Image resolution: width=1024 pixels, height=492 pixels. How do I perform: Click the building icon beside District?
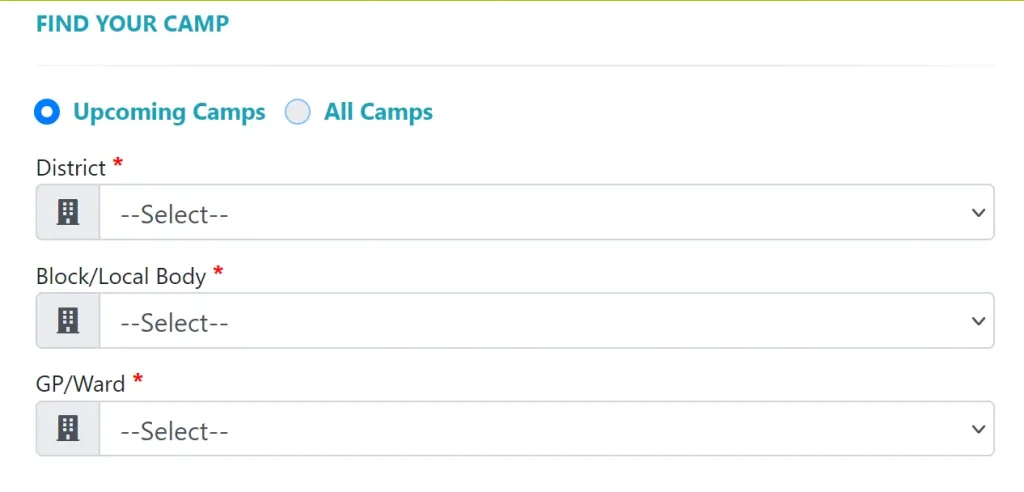click(x=68, y=212)
